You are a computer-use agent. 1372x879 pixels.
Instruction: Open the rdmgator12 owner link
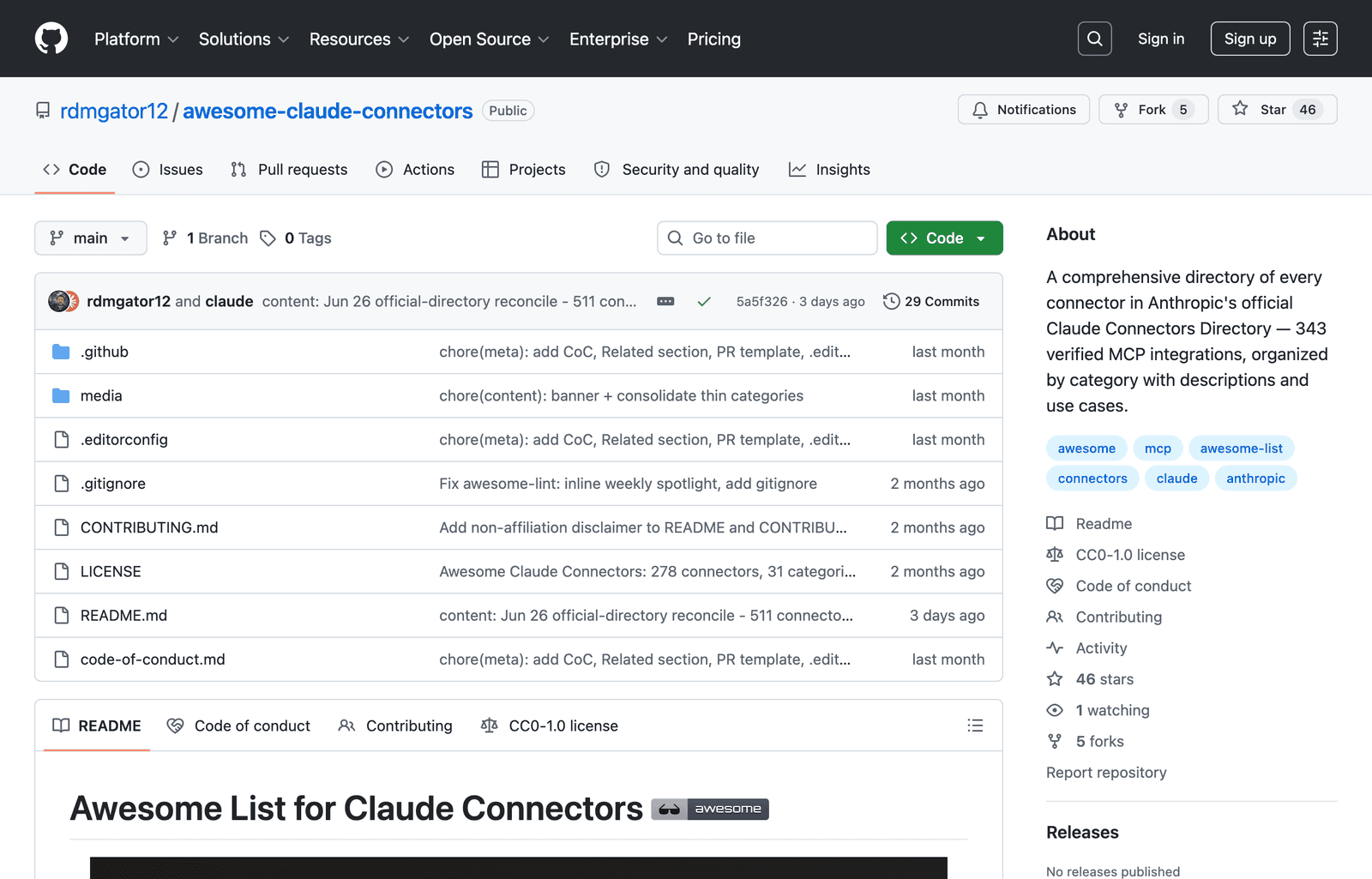(114, 111)
